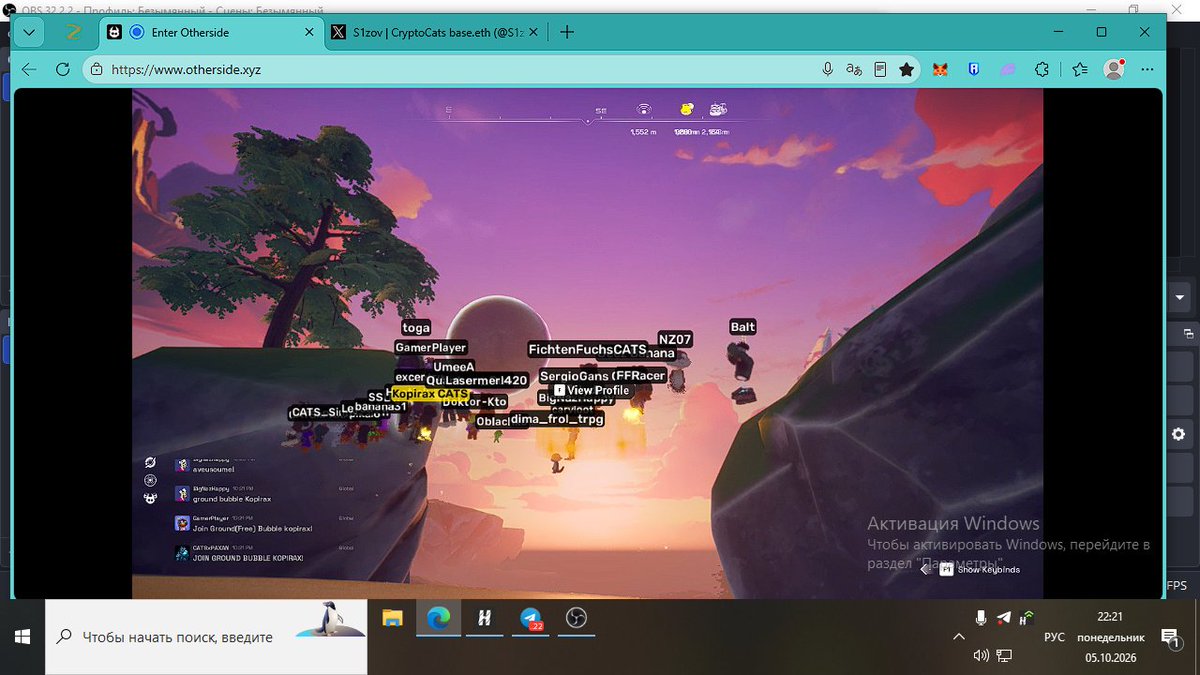Click the Telegram tray icon
1200x675 pixels.
tap(1004, 619)
